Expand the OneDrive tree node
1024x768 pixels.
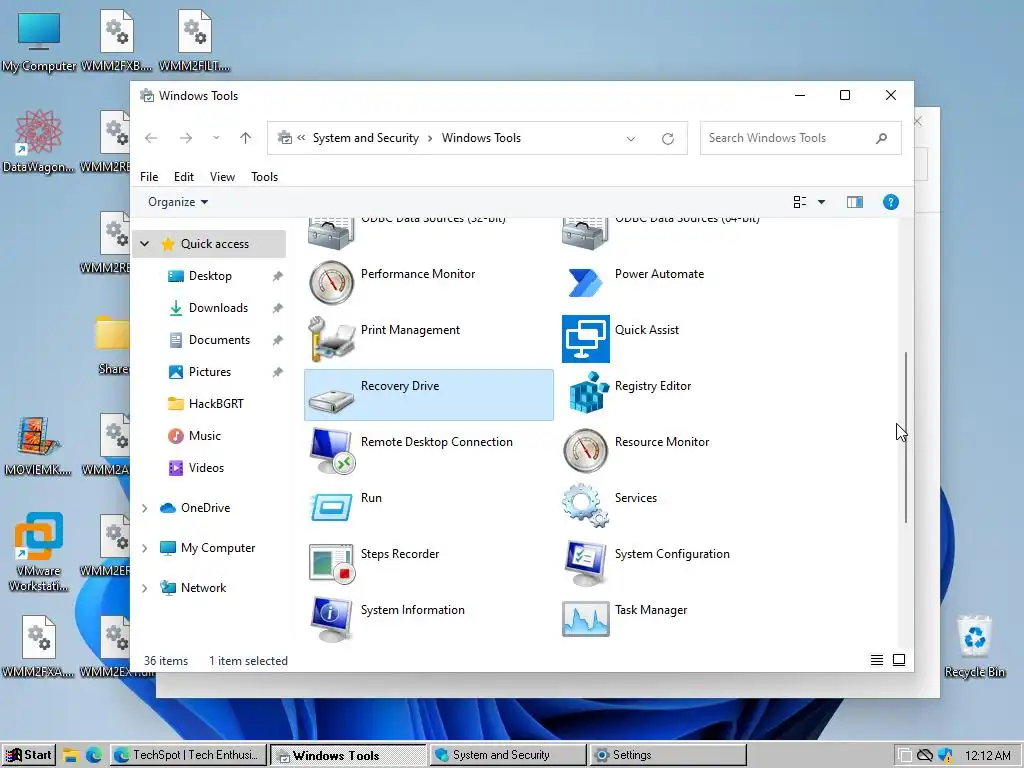click(x=145, y=508)
